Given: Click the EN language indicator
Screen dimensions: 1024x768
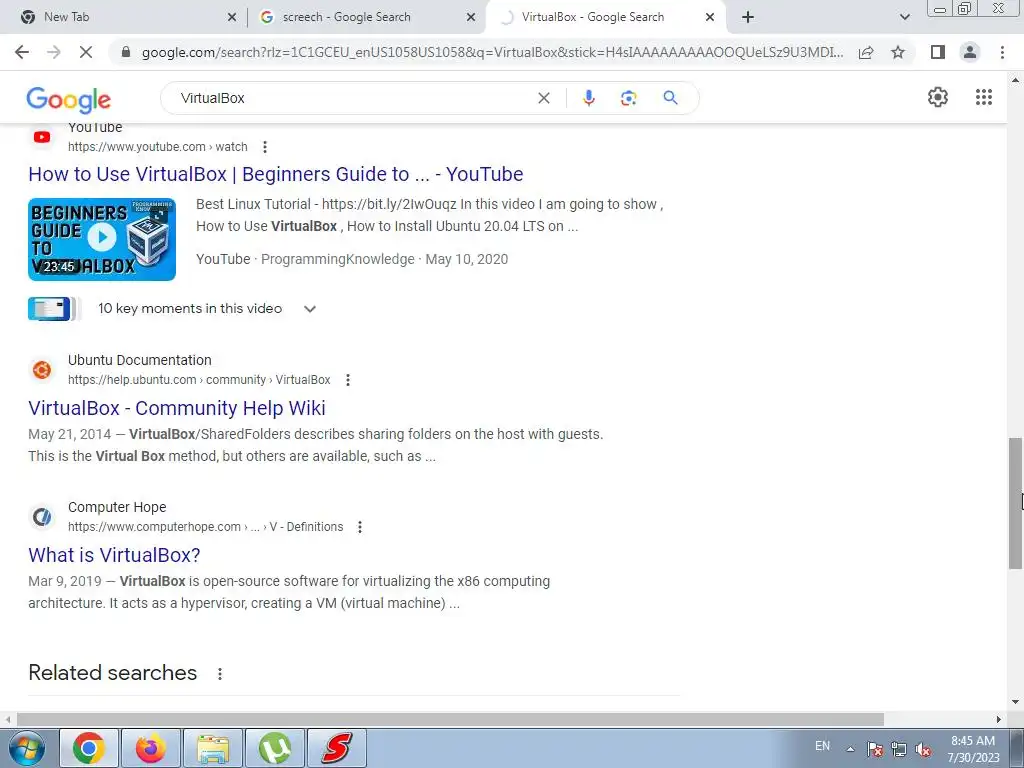Looking at the screenshot, I should (x=822, y=746).
